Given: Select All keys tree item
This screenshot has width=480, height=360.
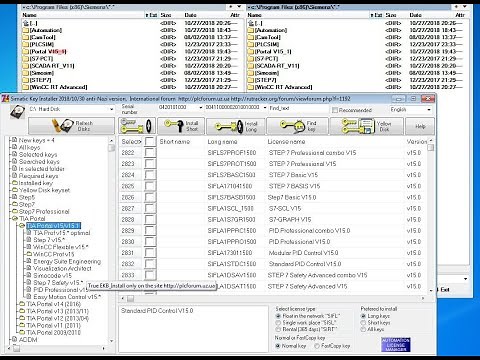Looking at the screenshot, I should 29,147.
